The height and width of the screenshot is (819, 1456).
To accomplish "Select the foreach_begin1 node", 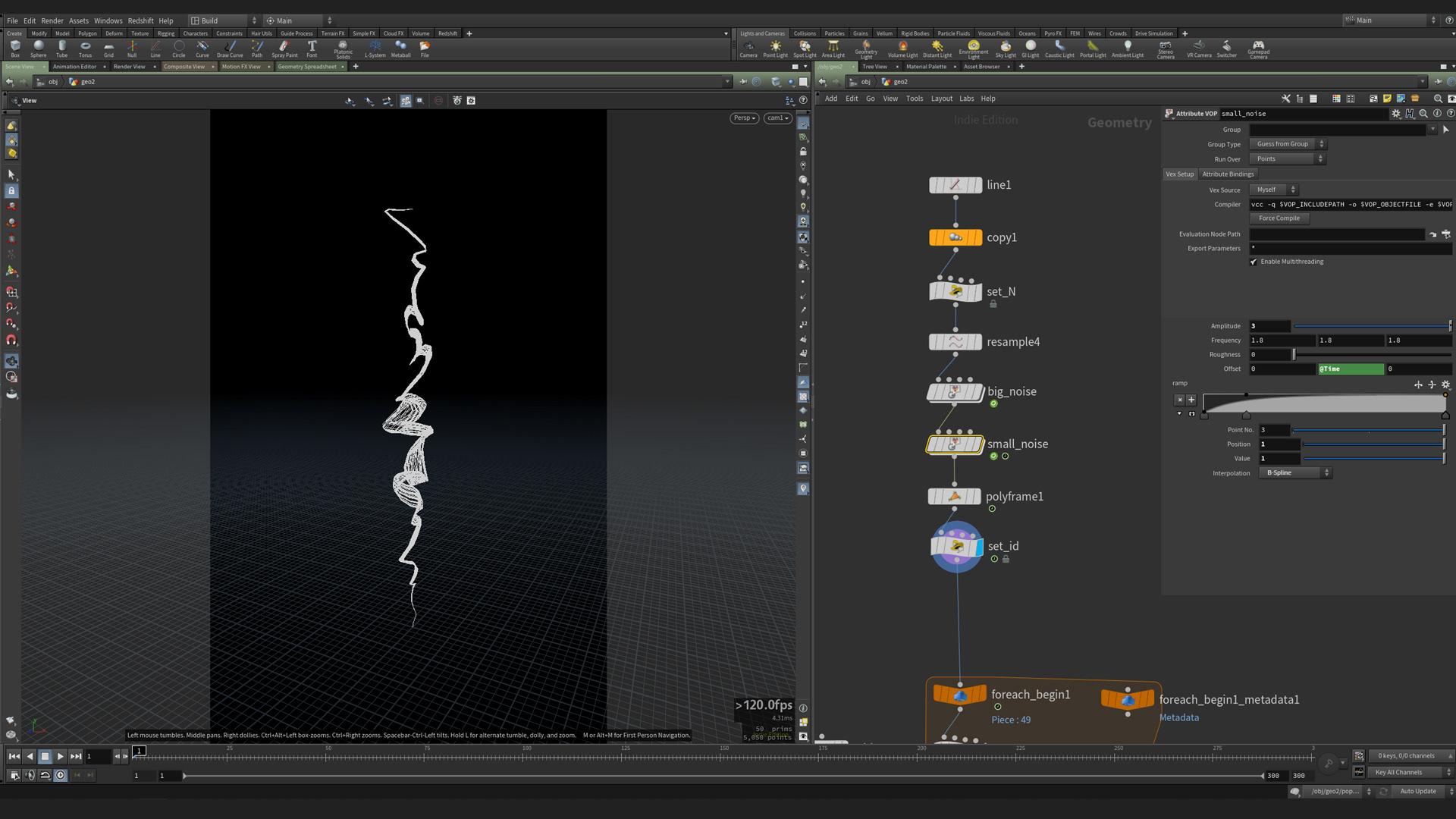I will point(960,695).
